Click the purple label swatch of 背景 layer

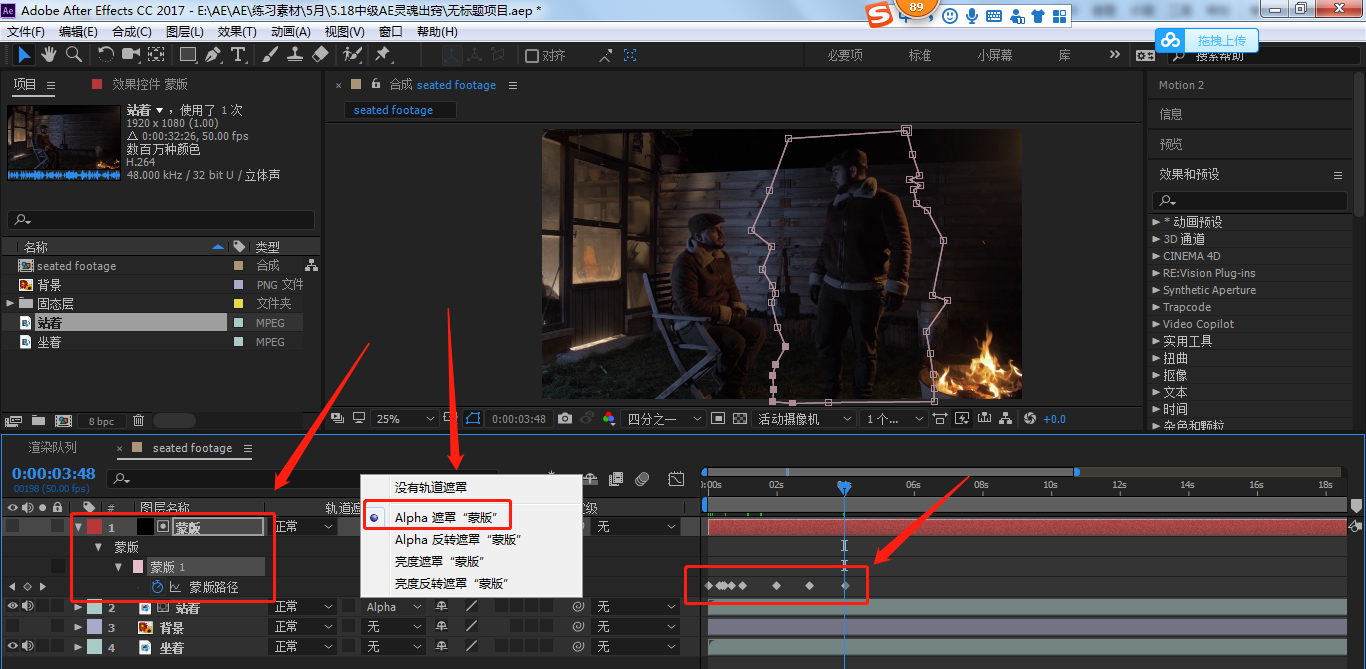[x=94, y=627]
